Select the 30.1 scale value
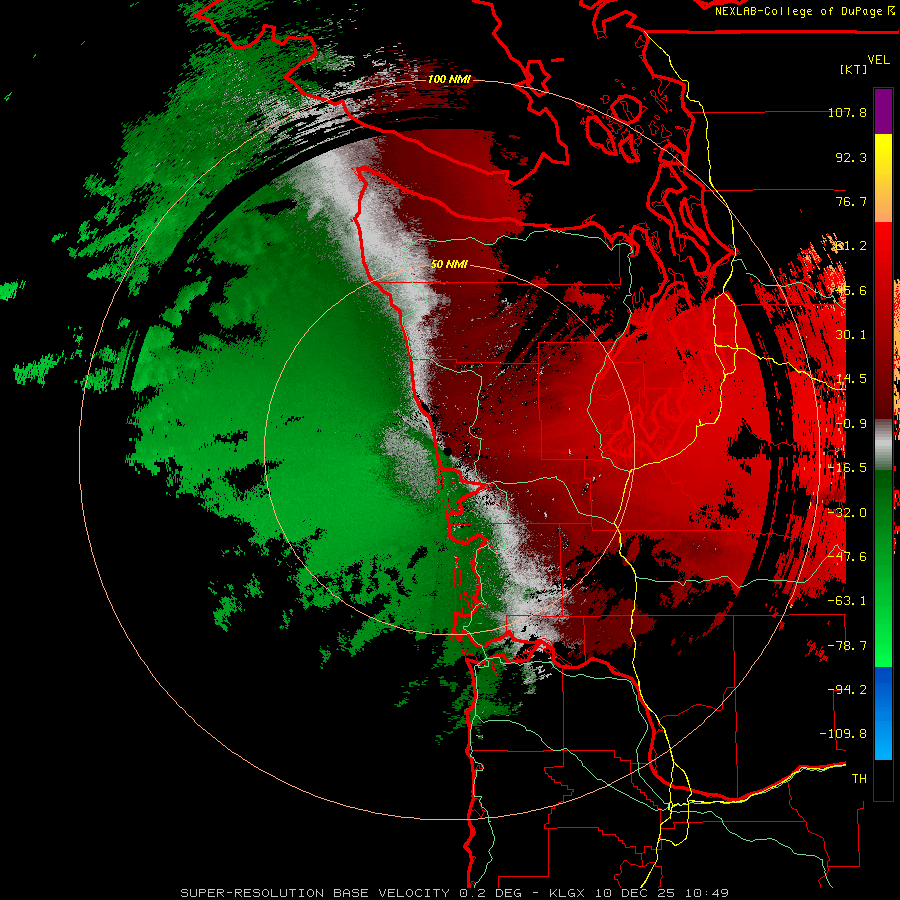The image size is (900, 900). click(851, 335)
